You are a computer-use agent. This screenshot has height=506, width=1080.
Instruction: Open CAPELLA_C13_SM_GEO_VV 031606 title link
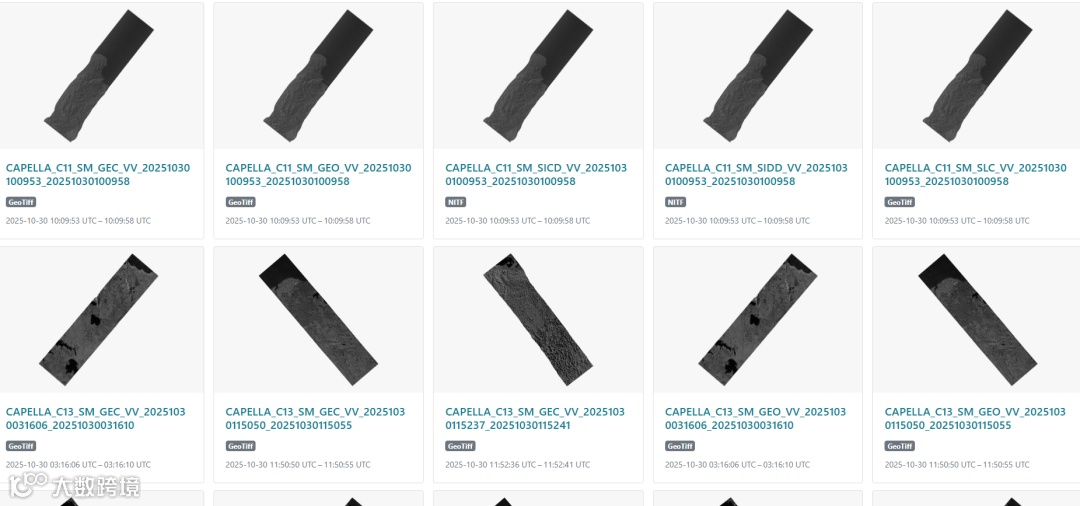pyautogui.click(x=755, y=419)
